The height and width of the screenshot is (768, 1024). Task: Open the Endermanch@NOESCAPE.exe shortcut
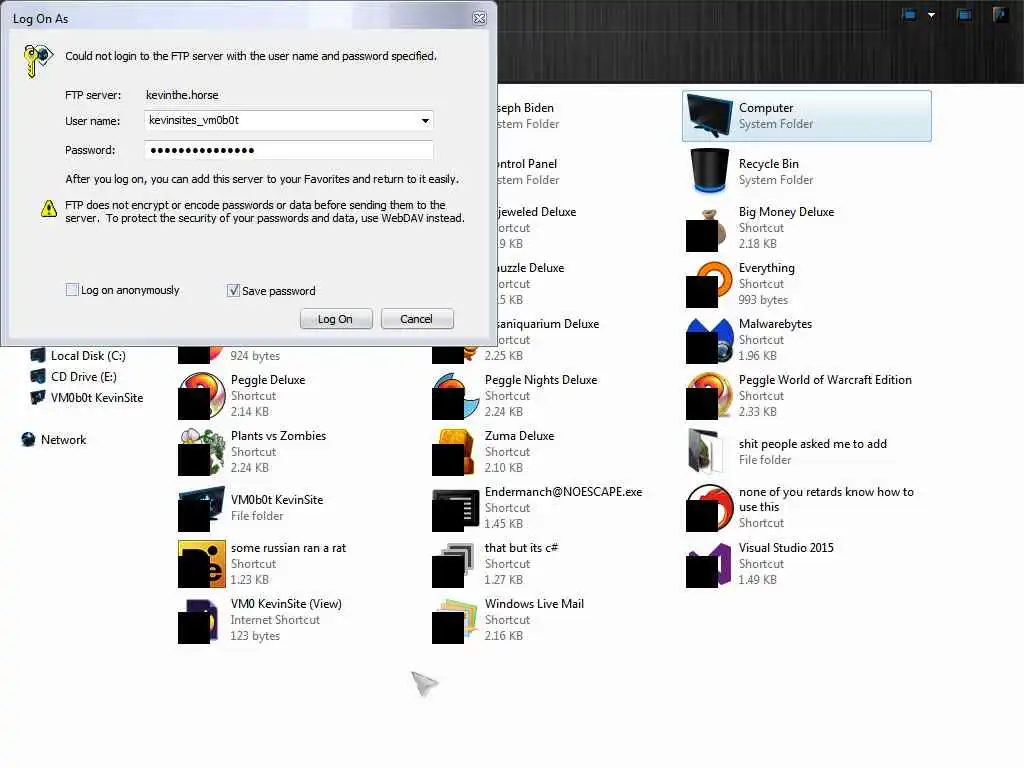(455, 508)
